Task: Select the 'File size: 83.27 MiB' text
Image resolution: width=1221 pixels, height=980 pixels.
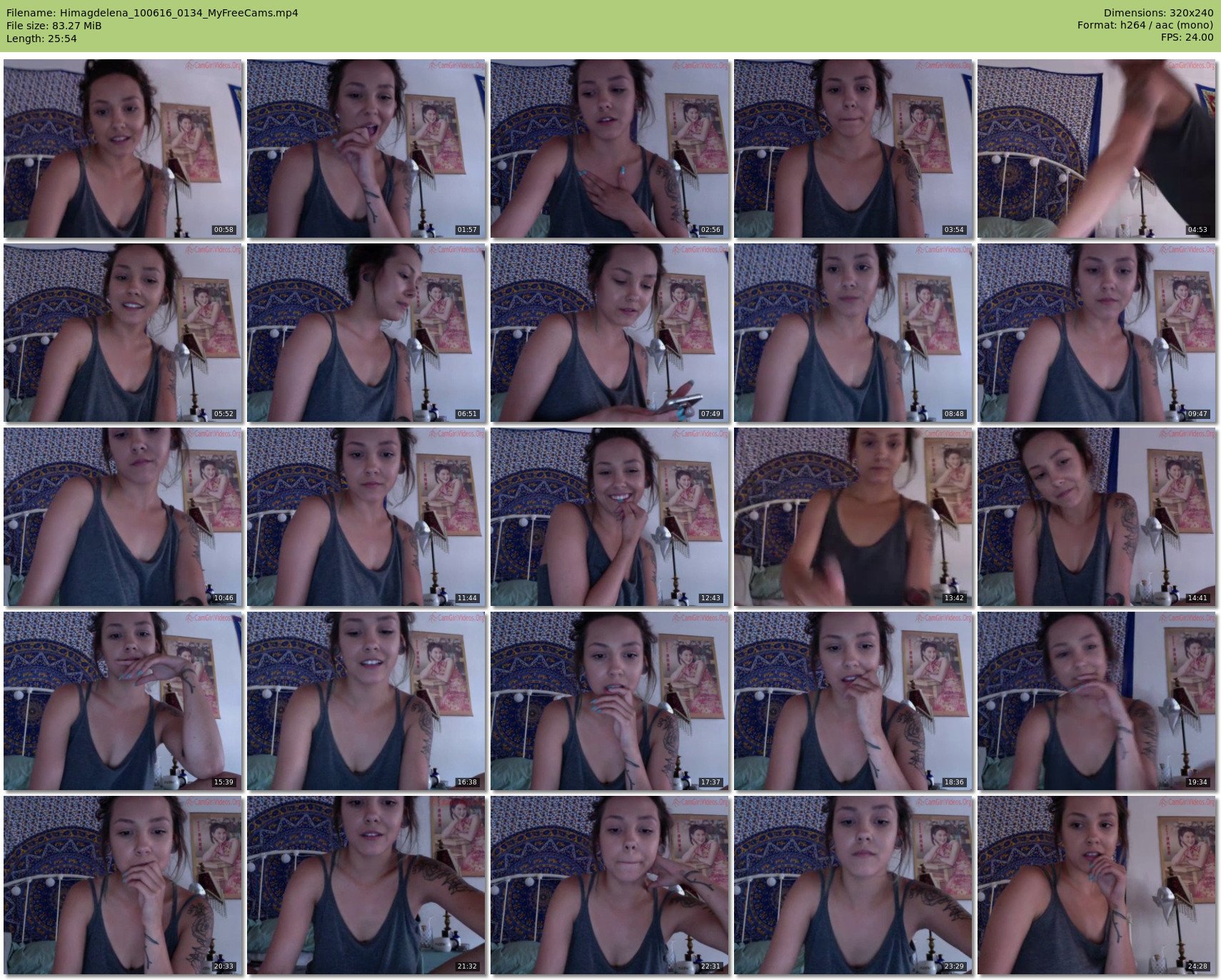Action: click(54, 26)
